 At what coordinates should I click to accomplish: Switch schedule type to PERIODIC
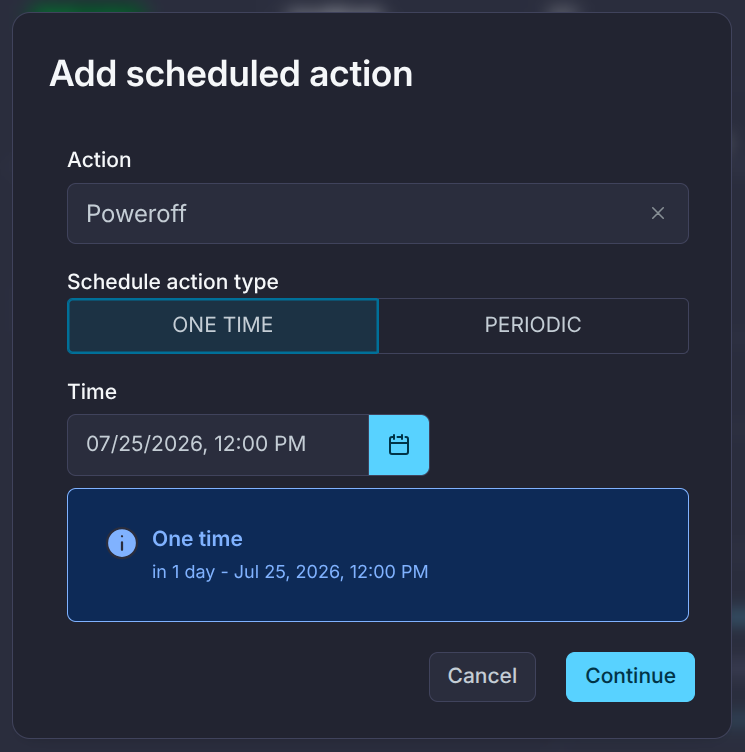(533, 326)
